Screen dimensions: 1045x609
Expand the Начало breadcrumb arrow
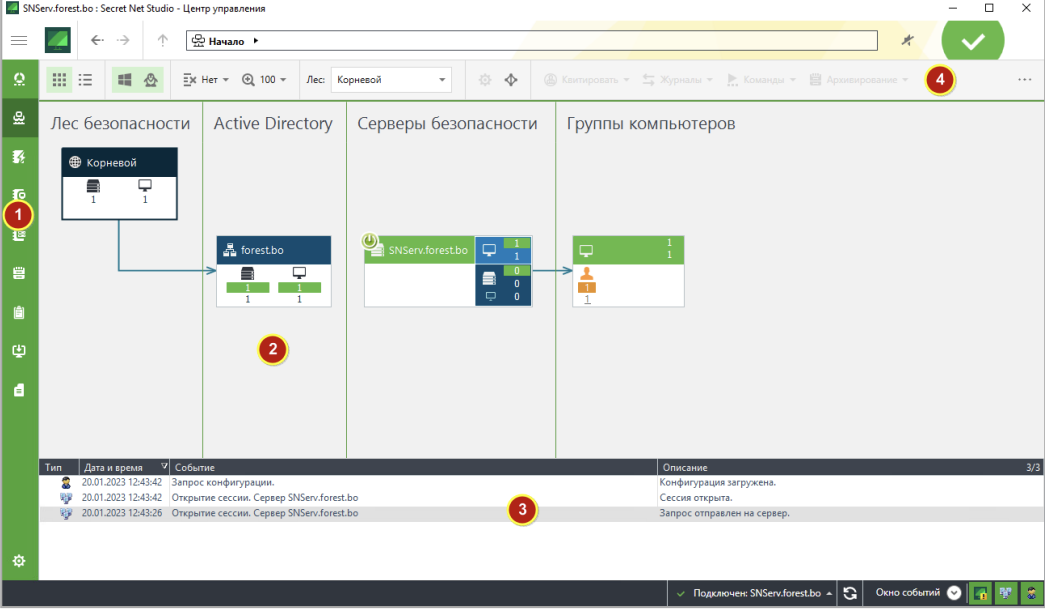(256, 41)
